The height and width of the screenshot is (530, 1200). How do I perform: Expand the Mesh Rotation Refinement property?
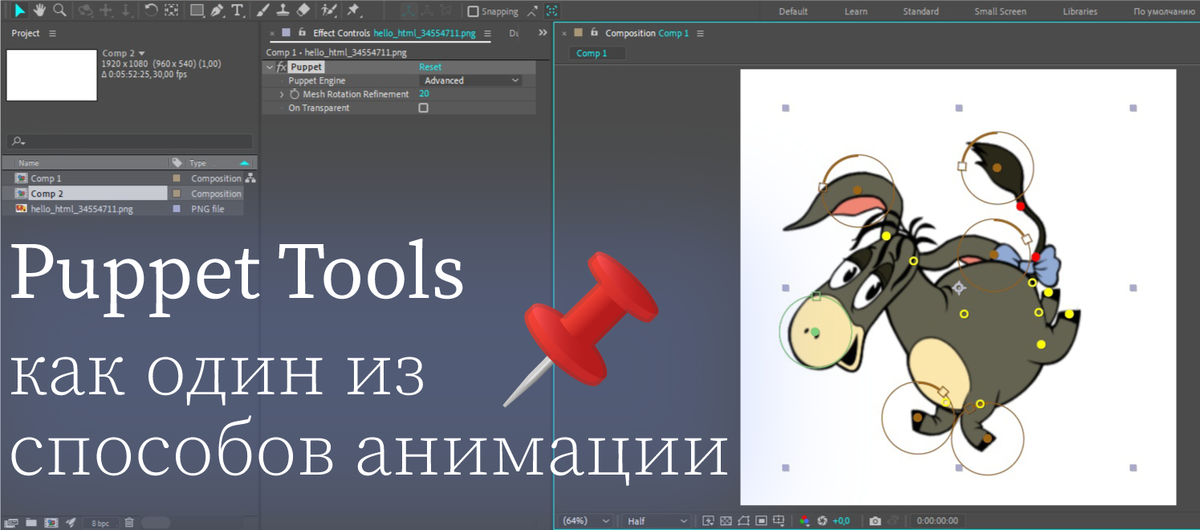pos(282,94)
